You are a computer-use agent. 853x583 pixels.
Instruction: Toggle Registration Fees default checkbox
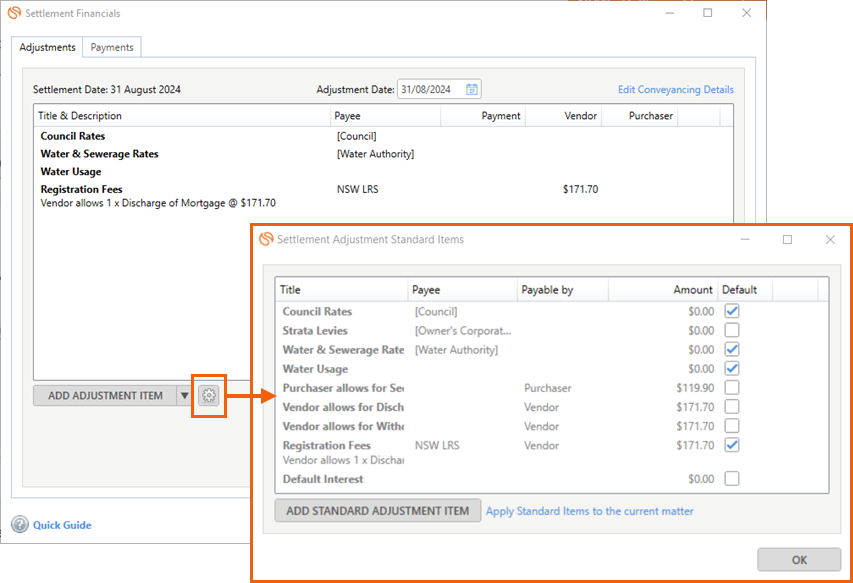[x=732, y=445]
